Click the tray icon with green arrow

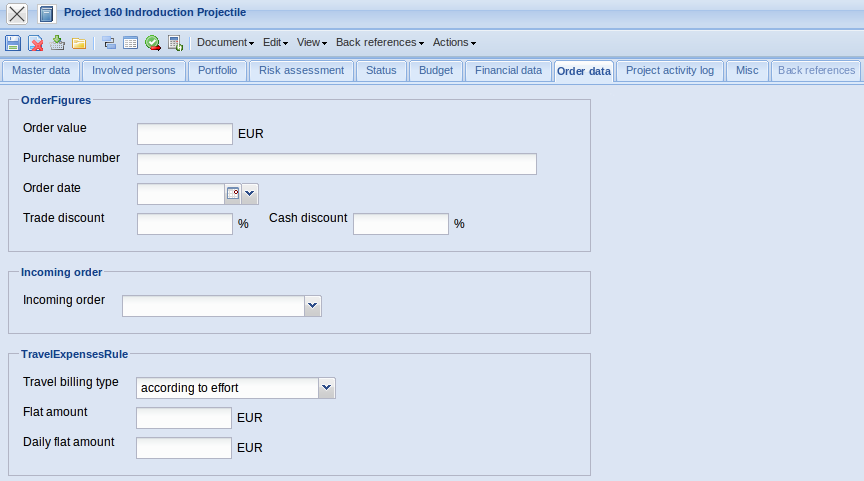click(57, 43)
